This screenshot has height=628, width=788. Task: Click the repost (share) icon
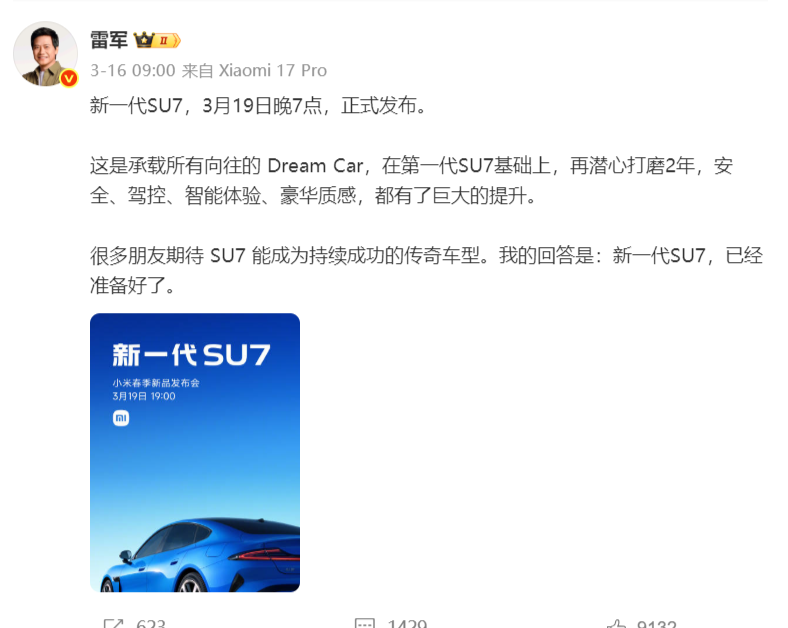tap(113, 623)
